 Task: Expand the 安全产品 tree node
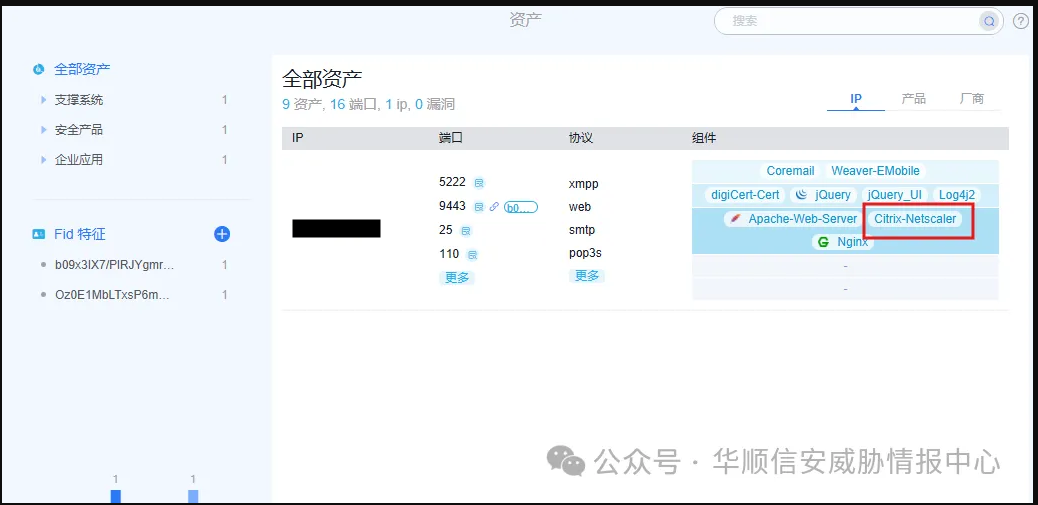tap(44, 130)
